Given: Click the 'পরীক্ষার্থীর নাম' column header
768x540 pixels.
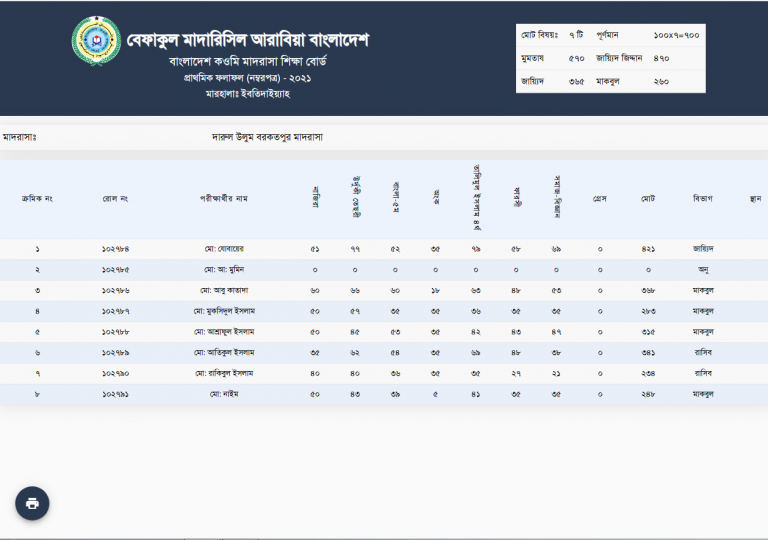Looking at the screenshot, I should 224,199.
